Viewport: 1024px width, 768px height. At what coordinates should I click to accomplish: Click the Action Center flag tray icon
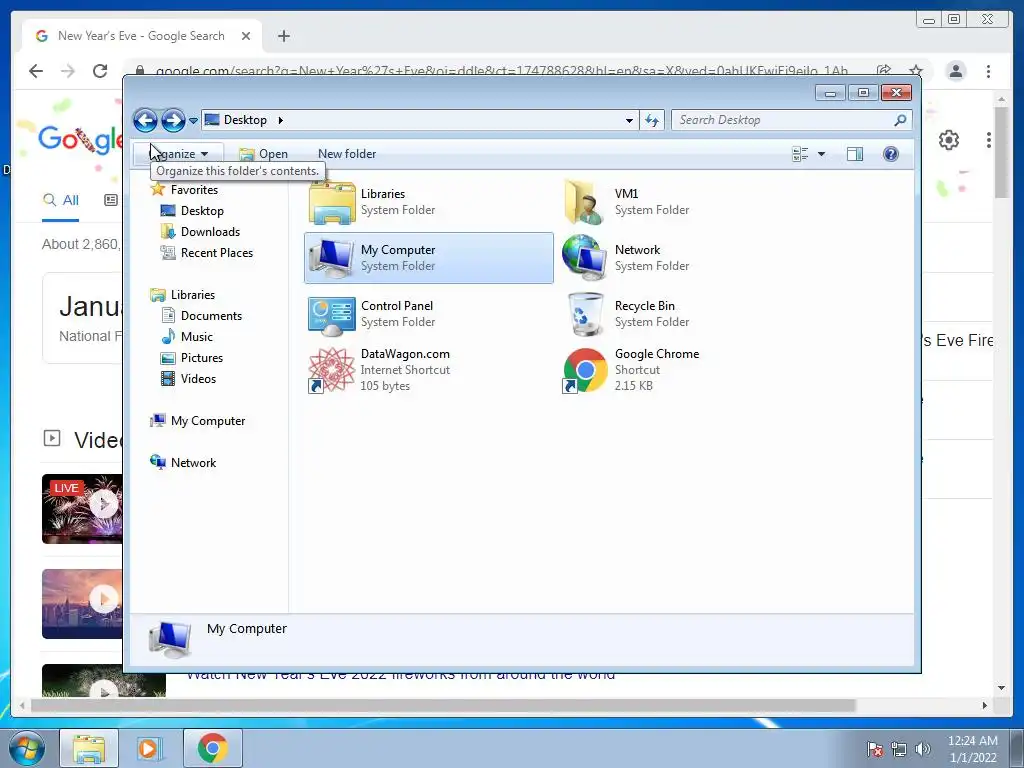(x=874, y=749)
